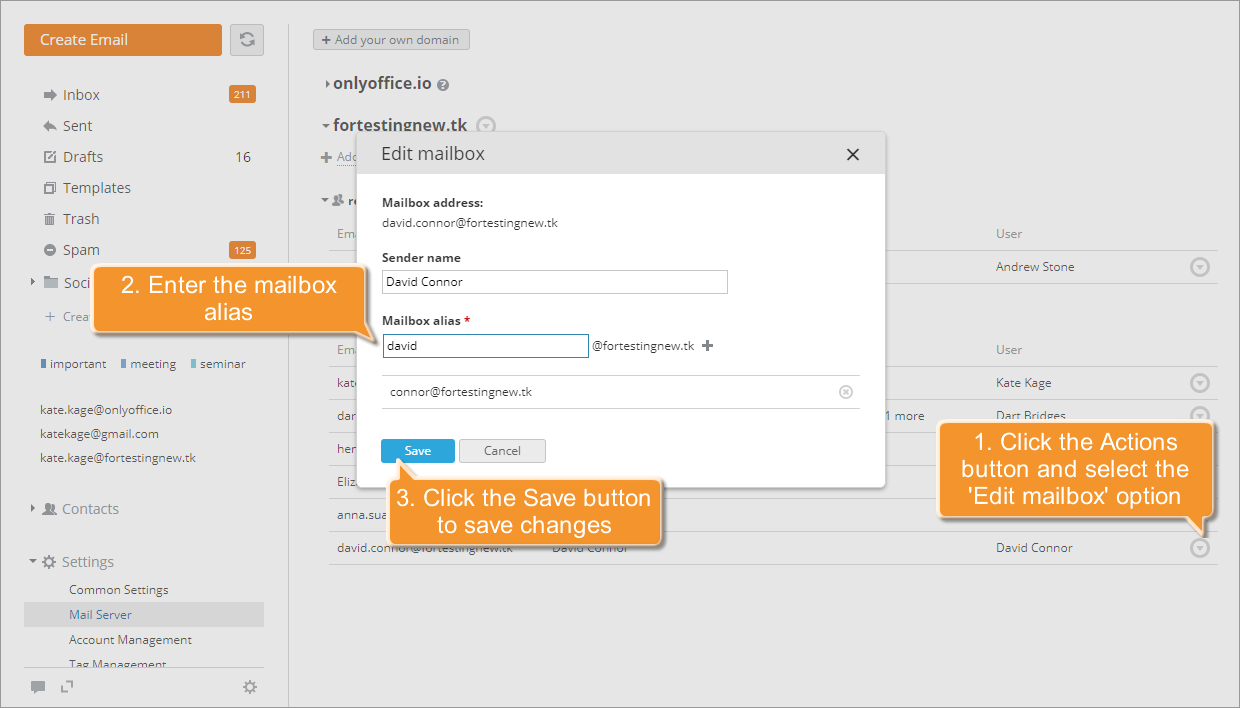Switch to Account Management settings
The image size is (1240, 708).
coord(132,639)
